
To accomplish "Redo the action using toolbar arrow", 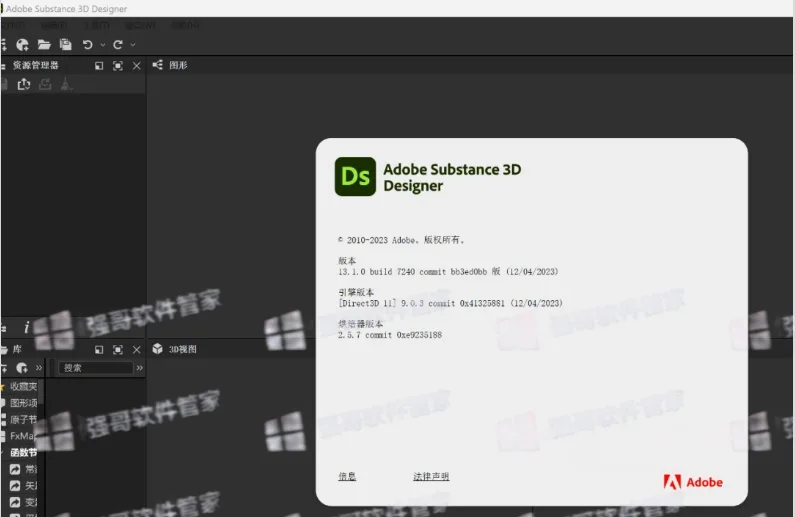I will click(x=118, y=45).
